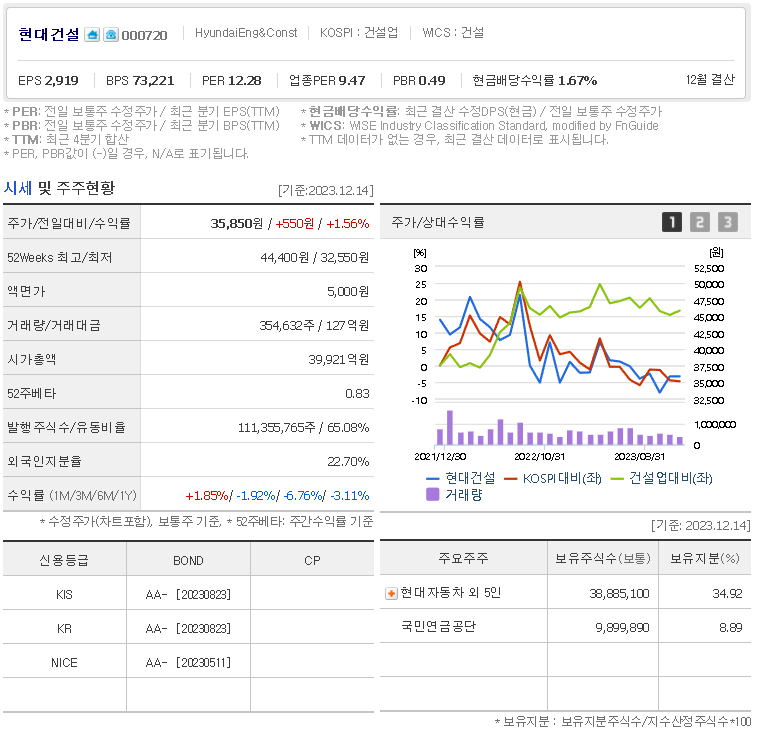Open the 시세 link in section header
Viewport: 761px width, 733px height.
pos(17,188)
